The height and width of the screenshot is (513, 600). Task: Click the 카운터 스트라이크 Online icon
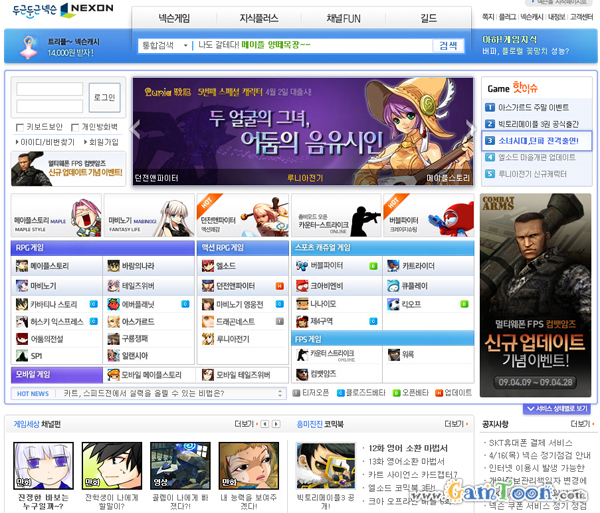301,354
